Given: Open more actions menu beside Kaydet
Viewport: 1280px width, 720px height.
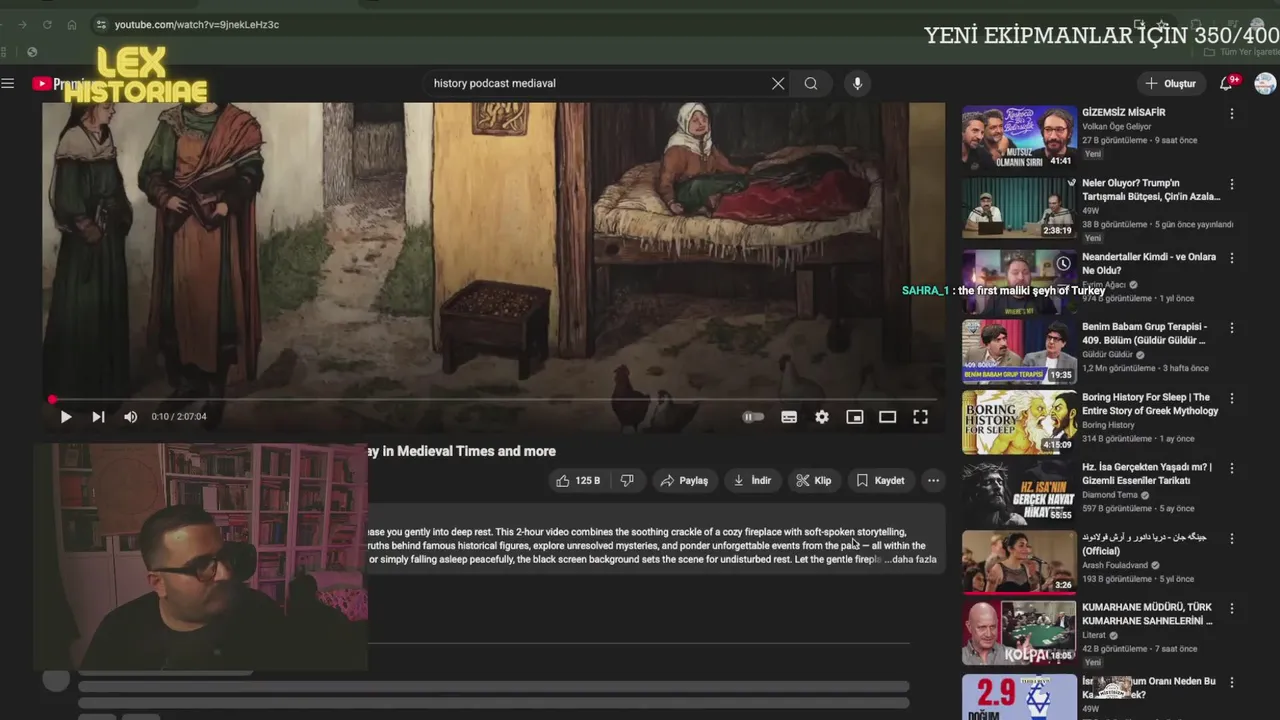Looking at the screenshot, I should pos(933,481).
